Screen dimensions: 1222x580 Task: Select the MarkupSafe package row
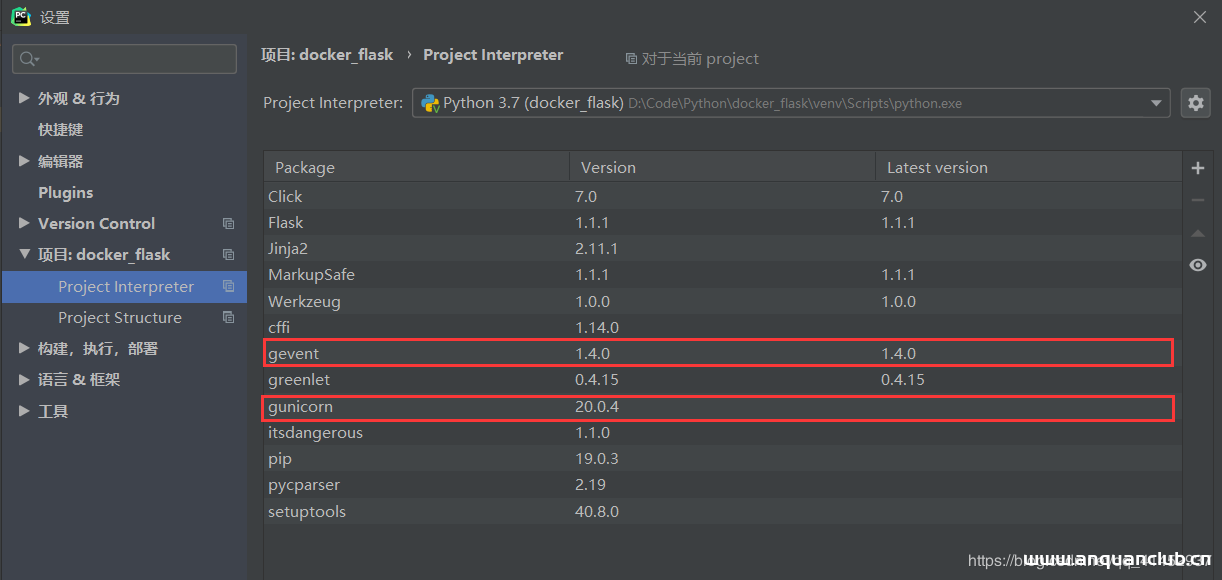(722, 274)
